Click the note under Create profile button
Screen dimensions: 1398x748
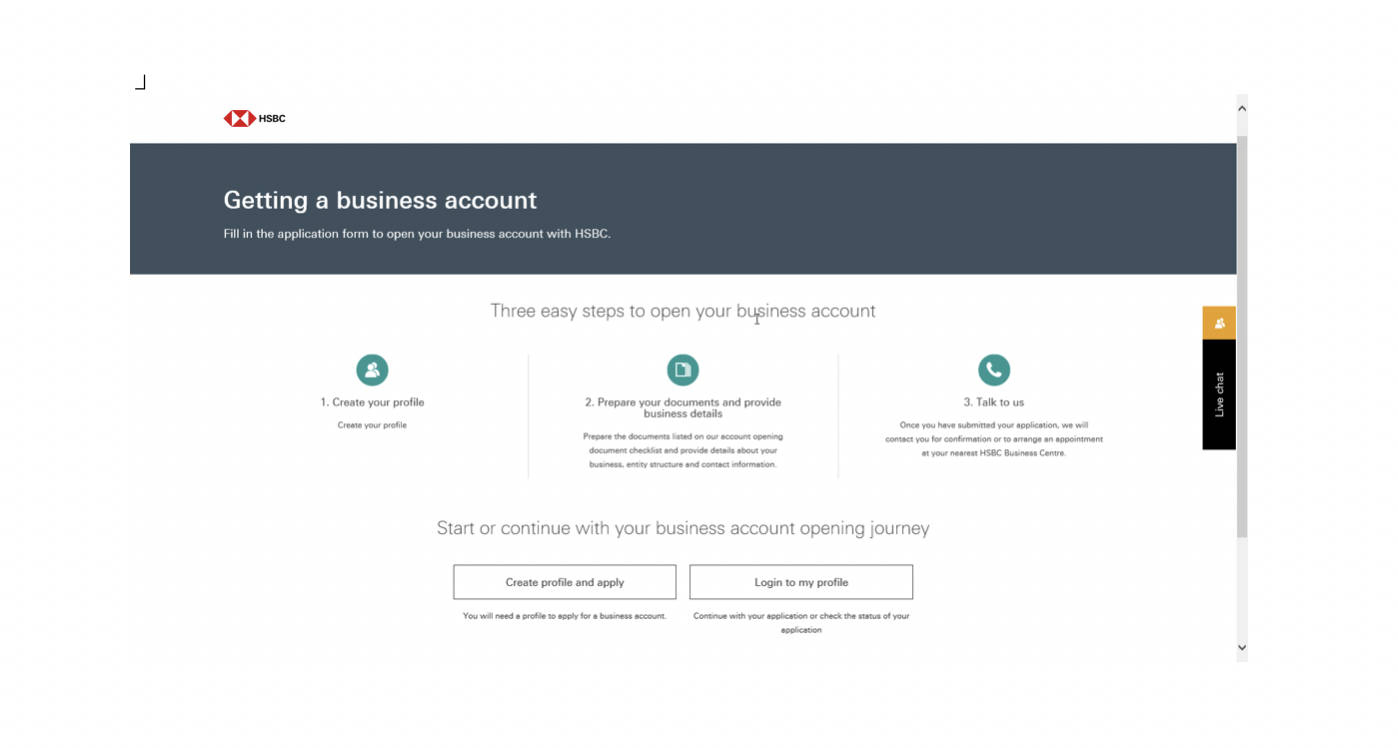pyautogui.click(x=565, y=616)
